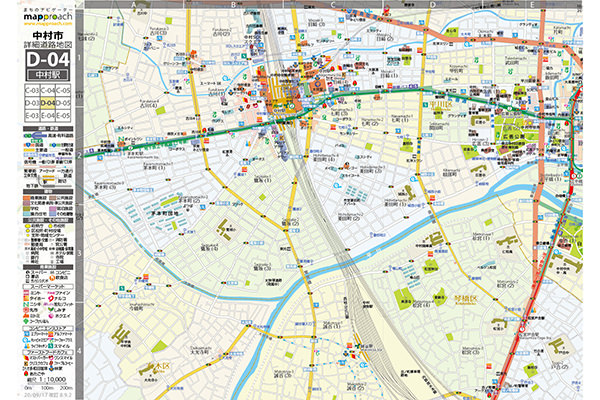Open map sheet C-03 in the index grid
The width and height of the screenshot is (600, 400).
click(32, 90)
